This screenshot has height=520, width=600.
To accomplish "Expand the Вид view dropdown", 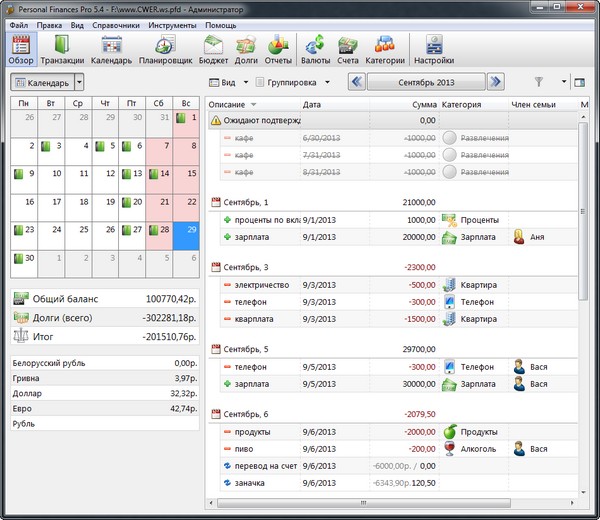I will [x=228, y=82].
